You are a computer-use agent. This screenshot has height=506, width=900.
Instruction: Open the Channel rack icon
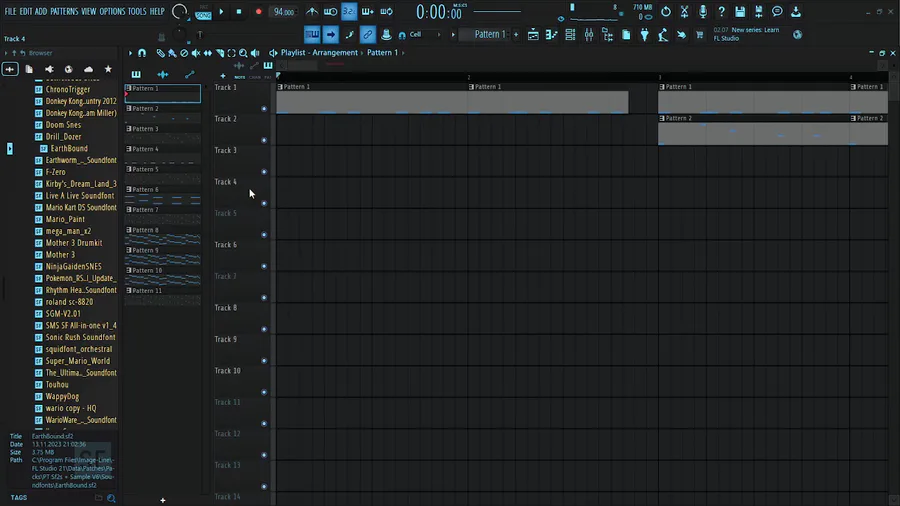pyautogui.click(x=570, y=35)
